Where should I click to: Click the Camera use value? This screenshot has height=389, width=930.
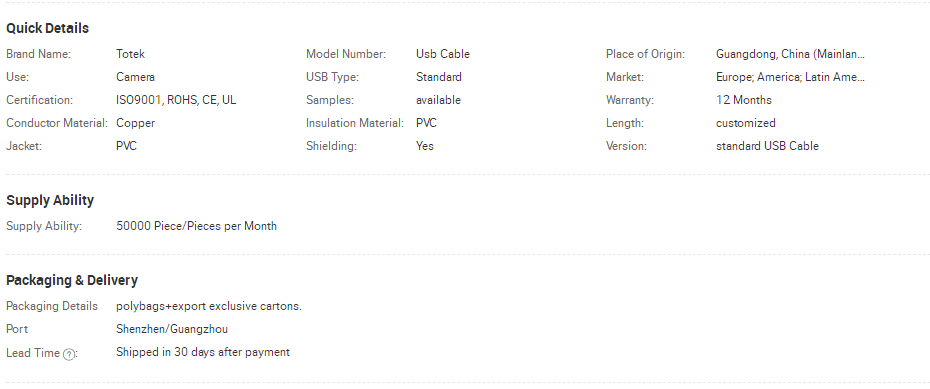(135, 77)
